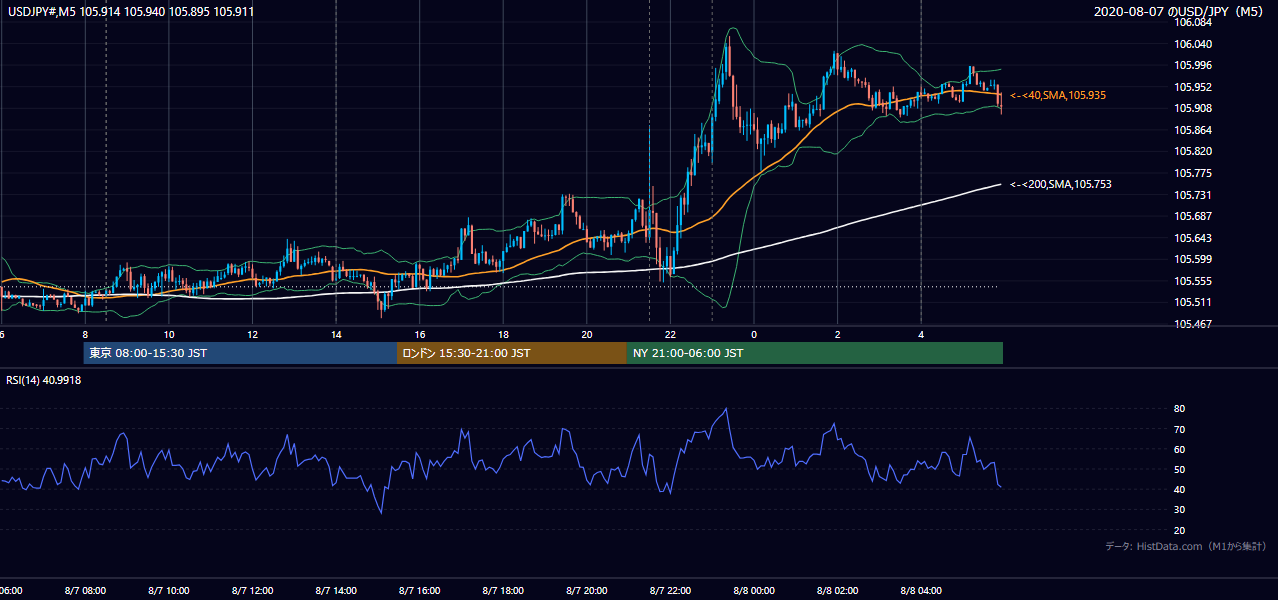Click the 105.687 price axis label
Image resolution: width=1278 pixels, height=600 pixels.
pos(1193,216)
